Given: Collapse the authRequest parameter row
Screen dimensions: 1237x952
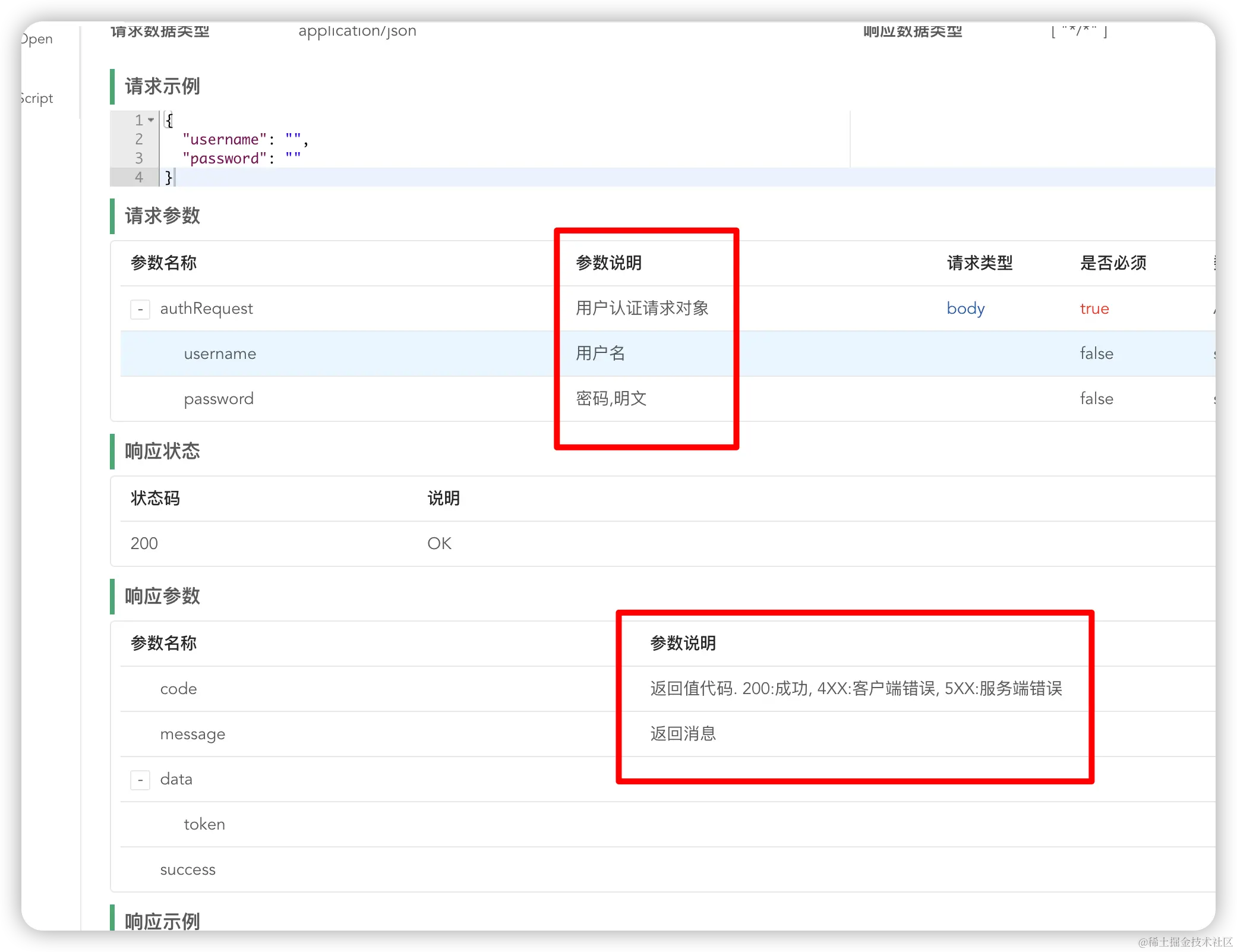Looking at the screenshot, I should [140, 309].
